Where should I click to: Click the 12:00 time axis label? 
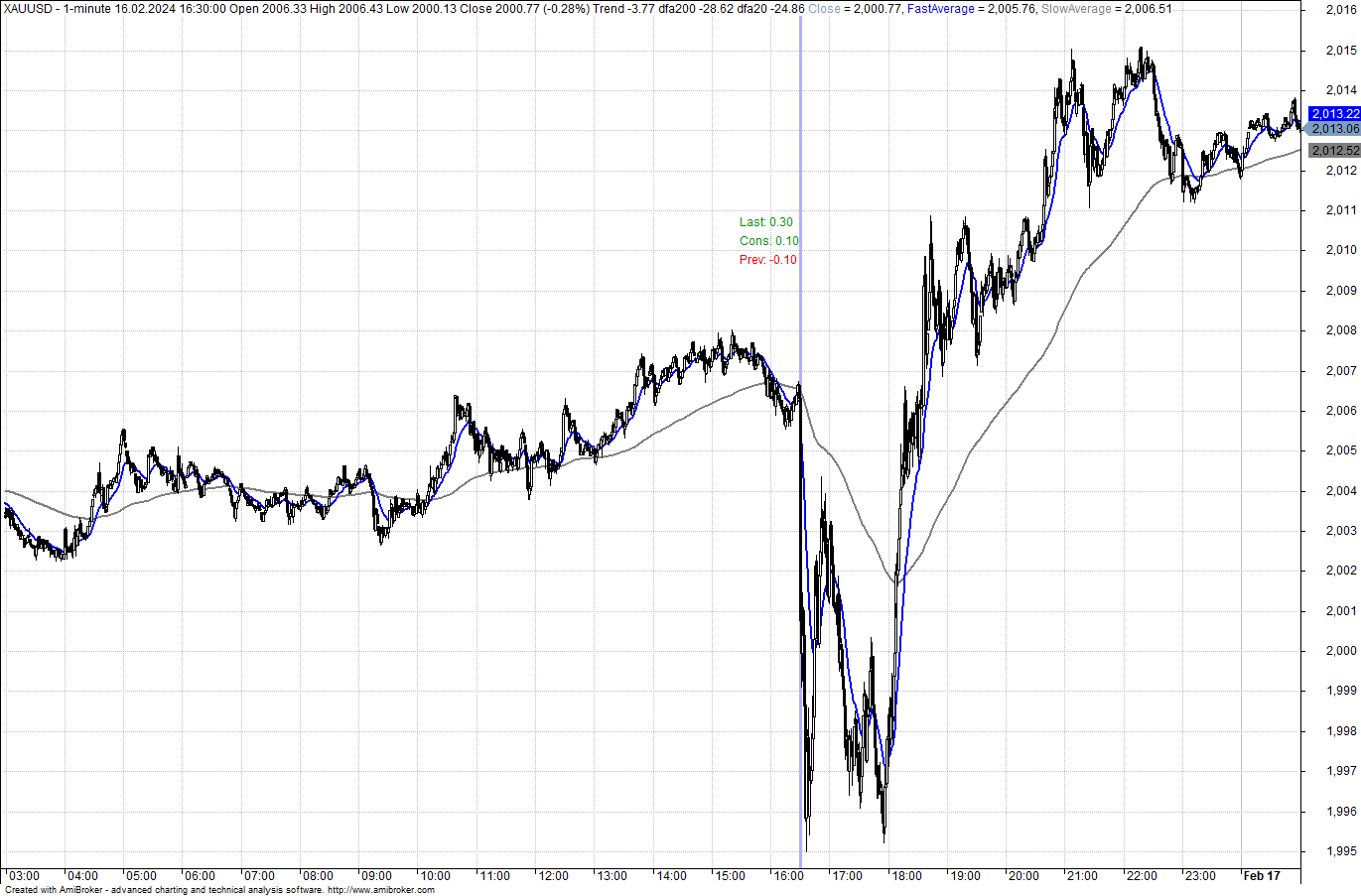553,876
